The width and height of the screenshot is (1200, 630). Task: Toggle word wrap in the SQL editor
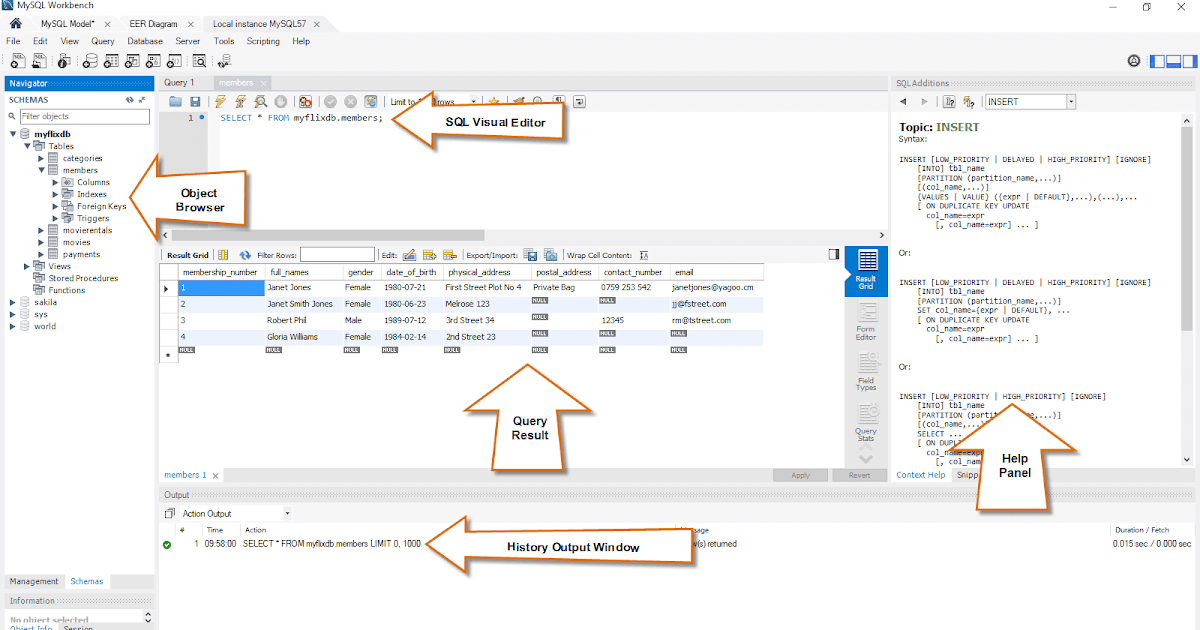[x=580, y=102]
